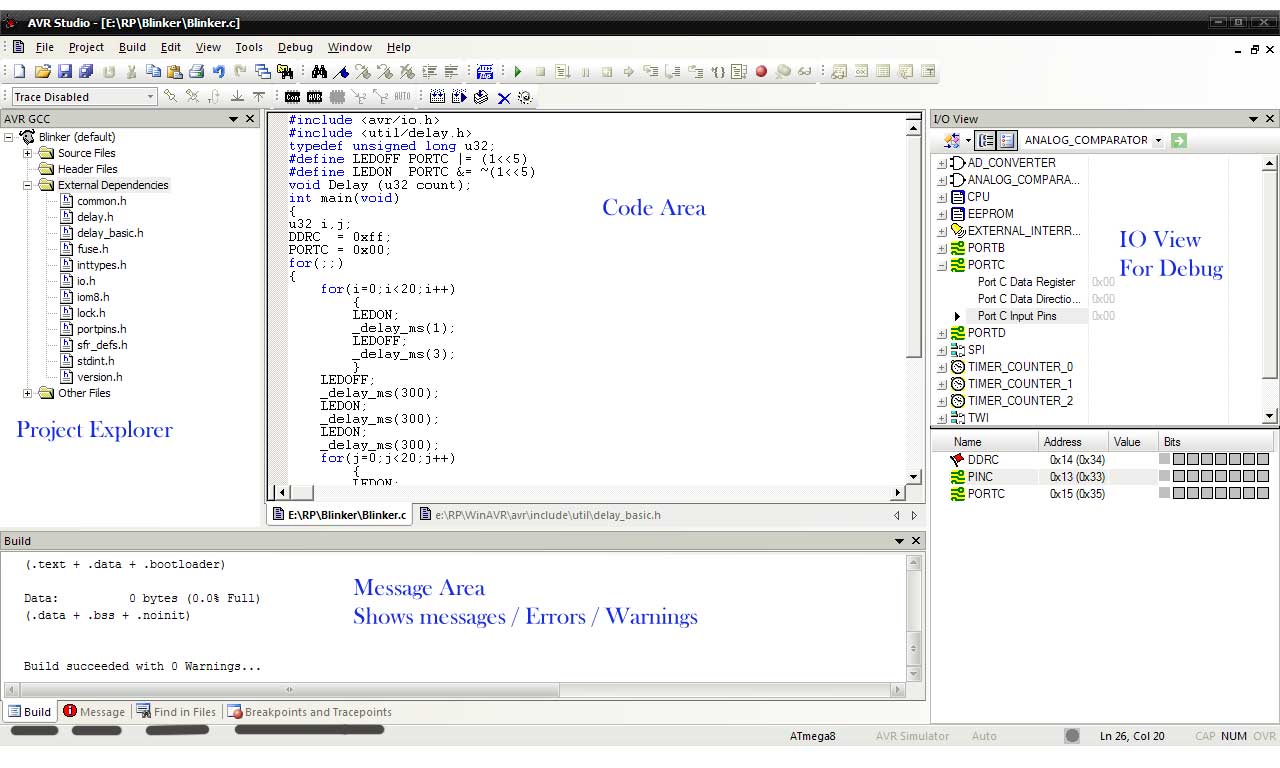This screenshot has height=768, width=1280.
Task: Build the active configuration icon
Action: click(437, 97)
